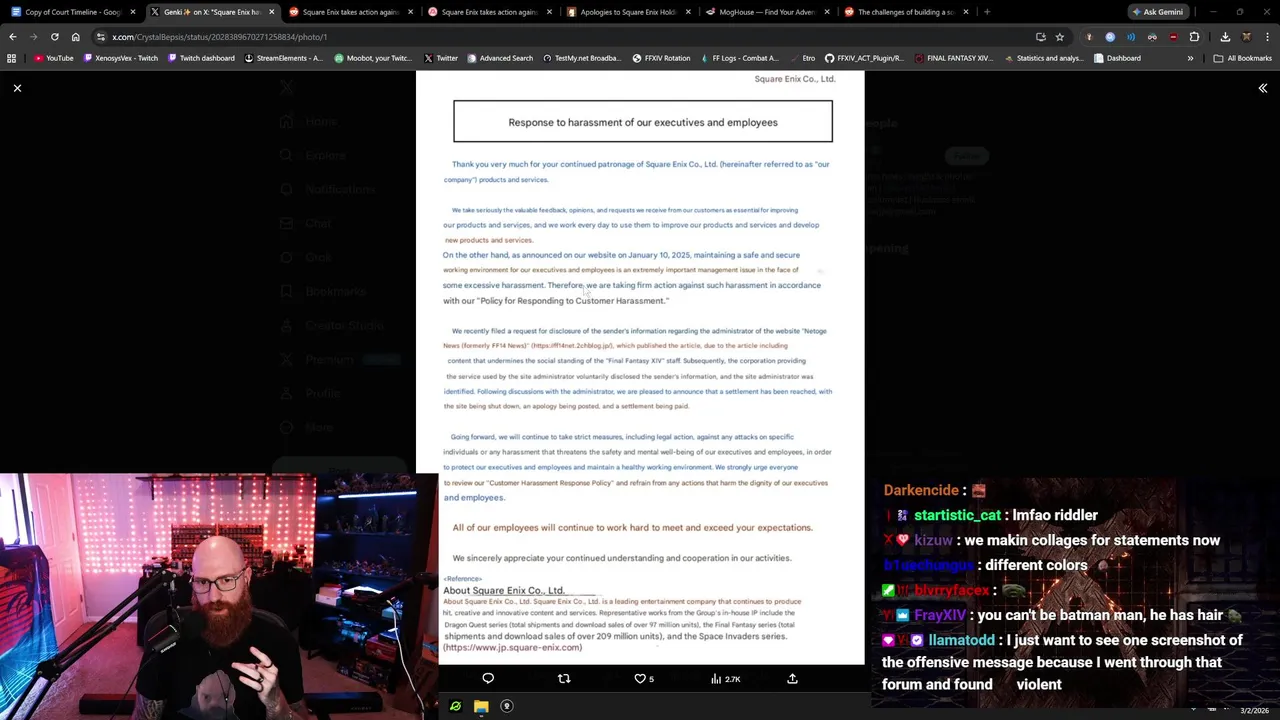Click the repost icon under the photo
The image size is (1280, 720).
click(564, 679)
